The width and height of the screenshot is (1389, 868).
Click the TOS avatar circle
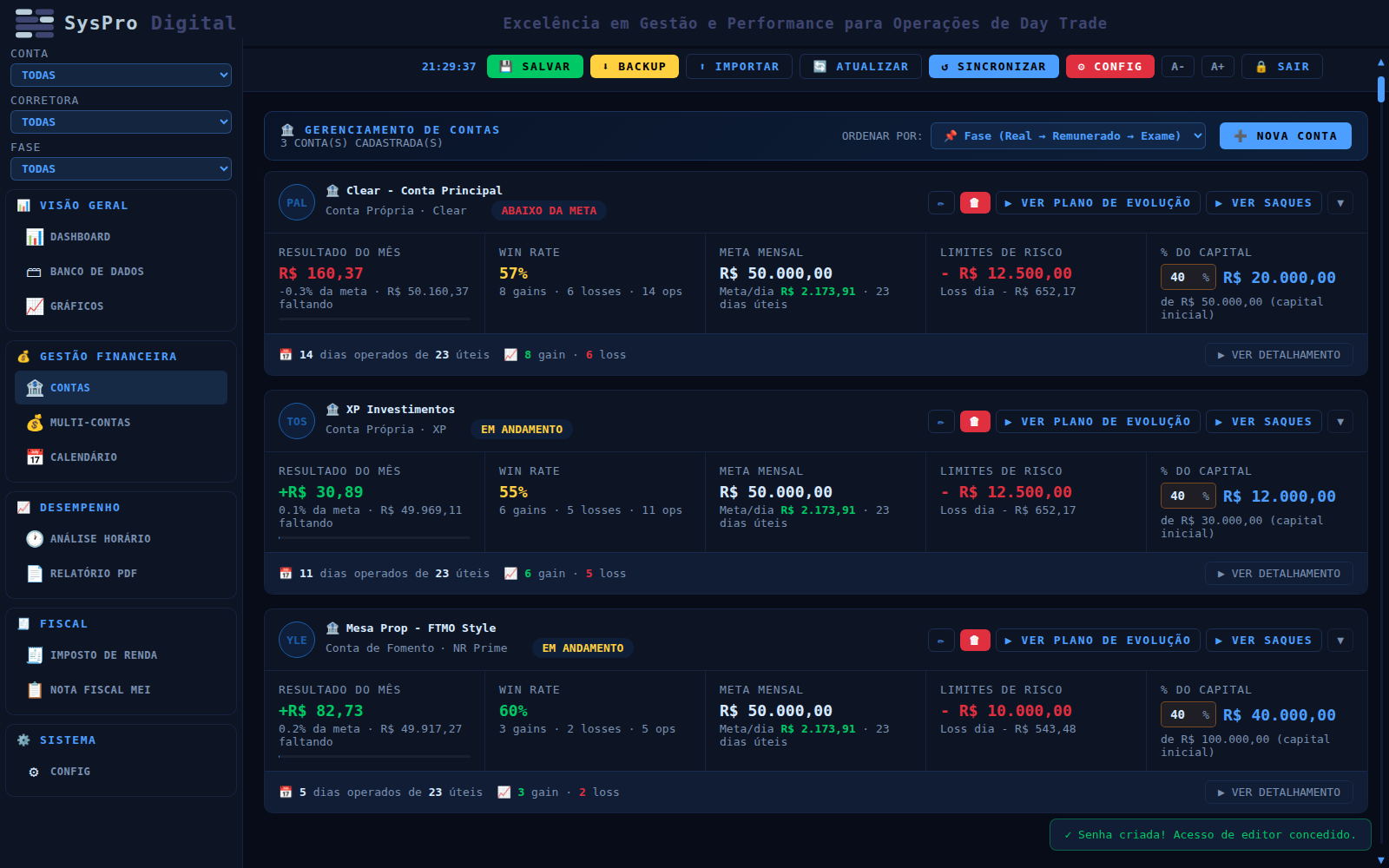[297, 422]
